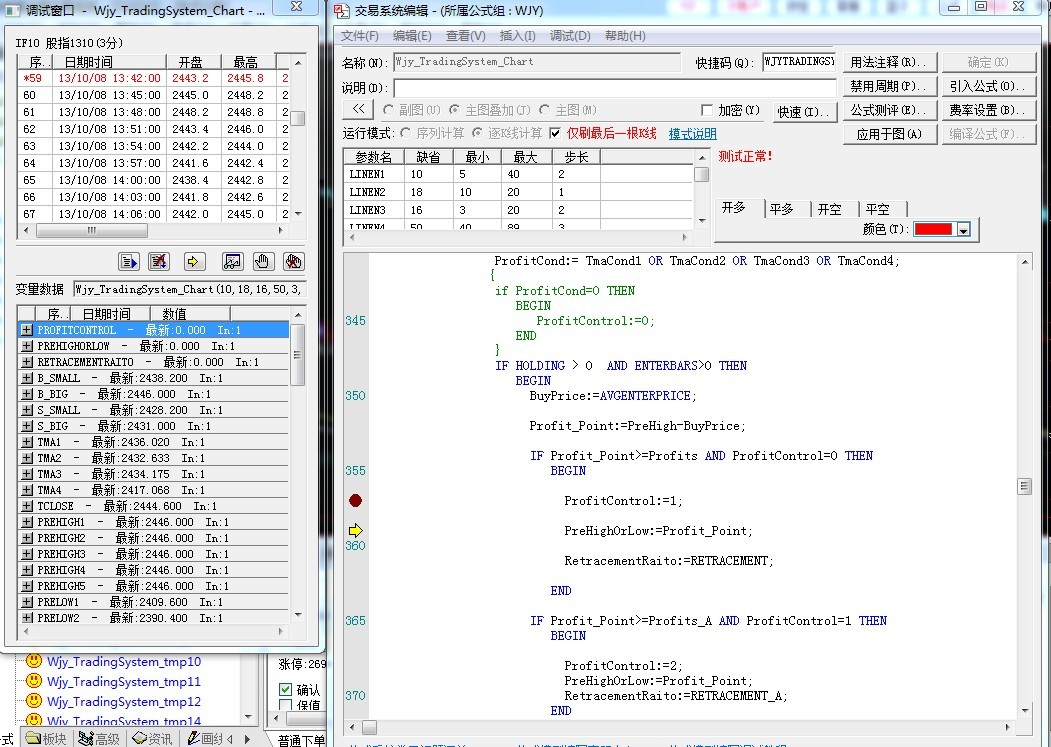Click the crossed-out hand clear breakpoints icon
The width and height of the screenshot is (1051, 747).
(292, 261)
